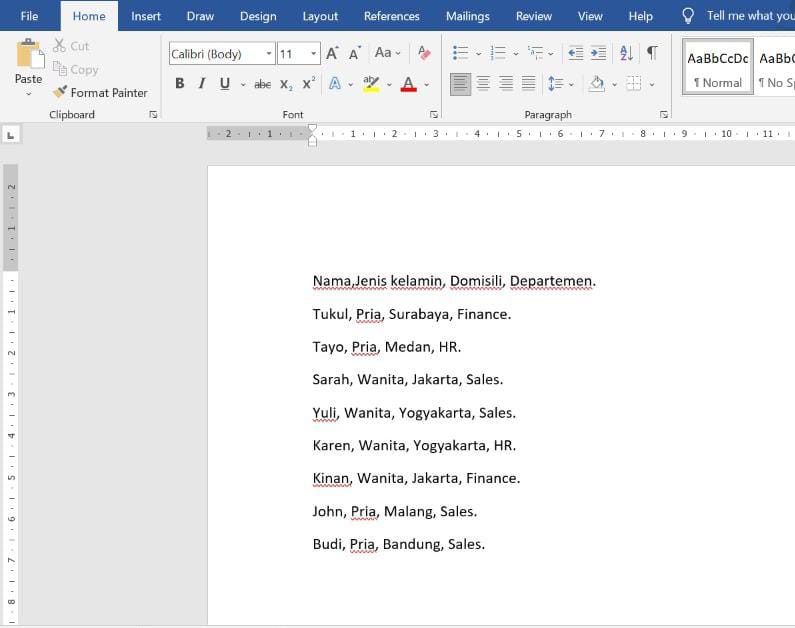
Task: Toggle Align Left paragraph alignment
Action: pos(460,84)
